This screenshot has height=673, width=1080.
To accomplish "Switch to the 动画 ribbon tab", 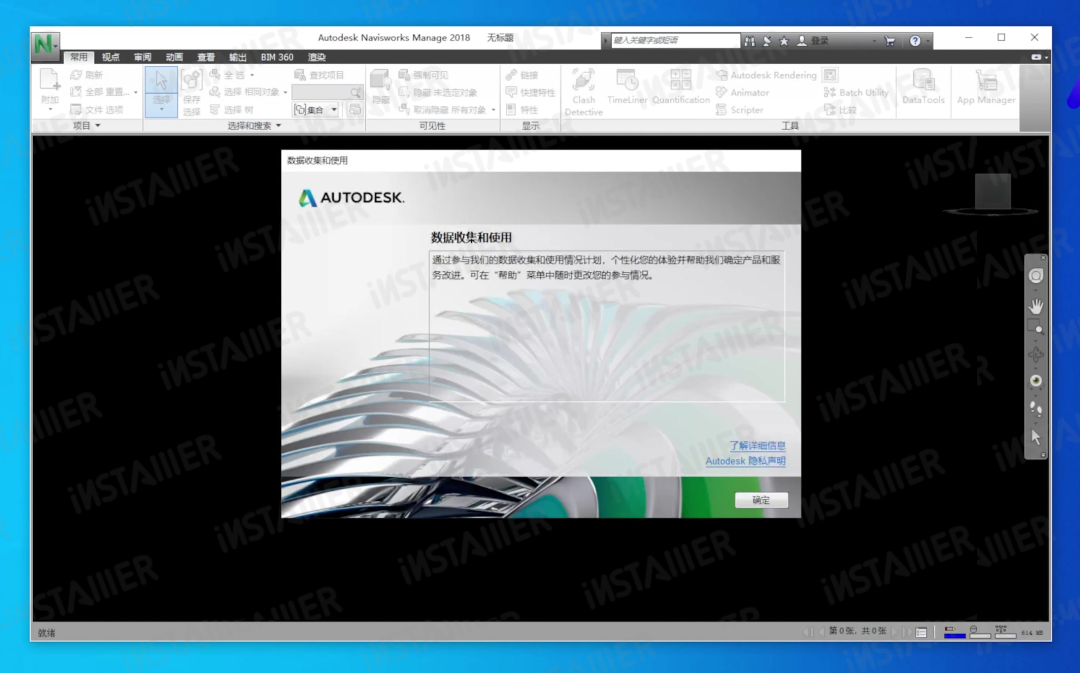I will click(174, 57).
